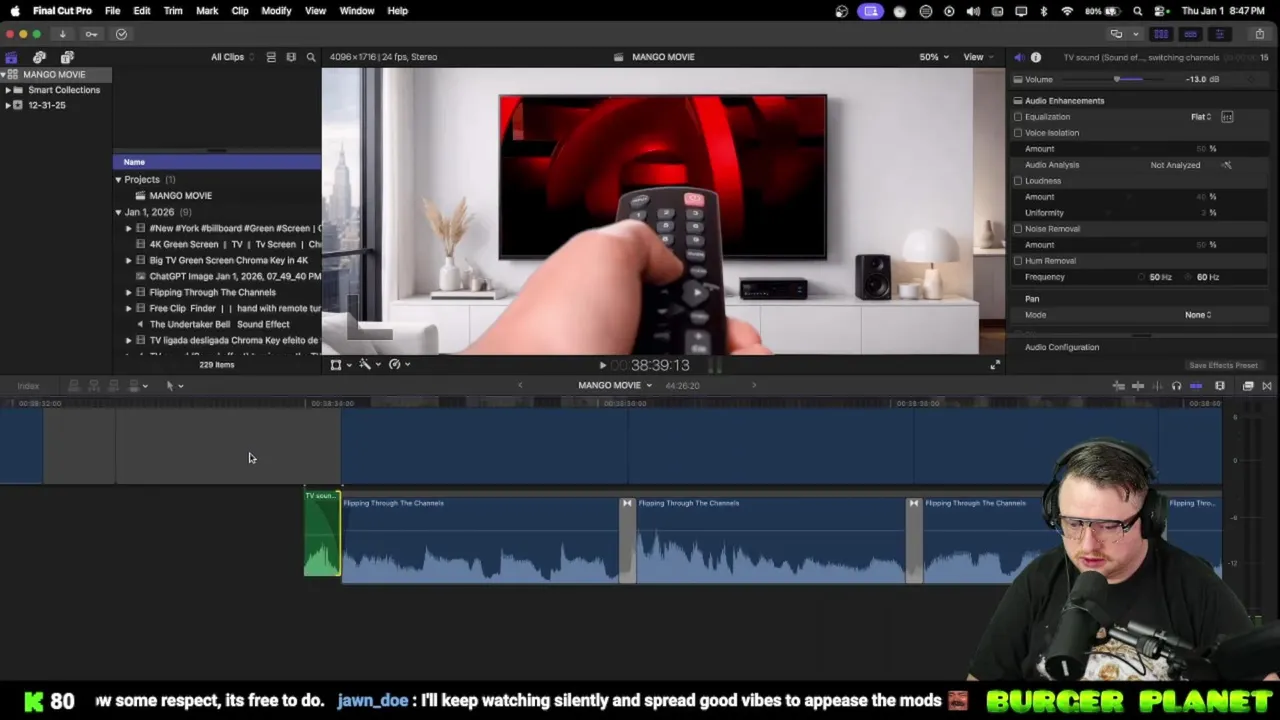Image resolution: width=1280 pixels, height=720 pixels.
Task: Toggle the Timeline panel visibility button
Action: pyautogui.click(x=1190, y=34)
